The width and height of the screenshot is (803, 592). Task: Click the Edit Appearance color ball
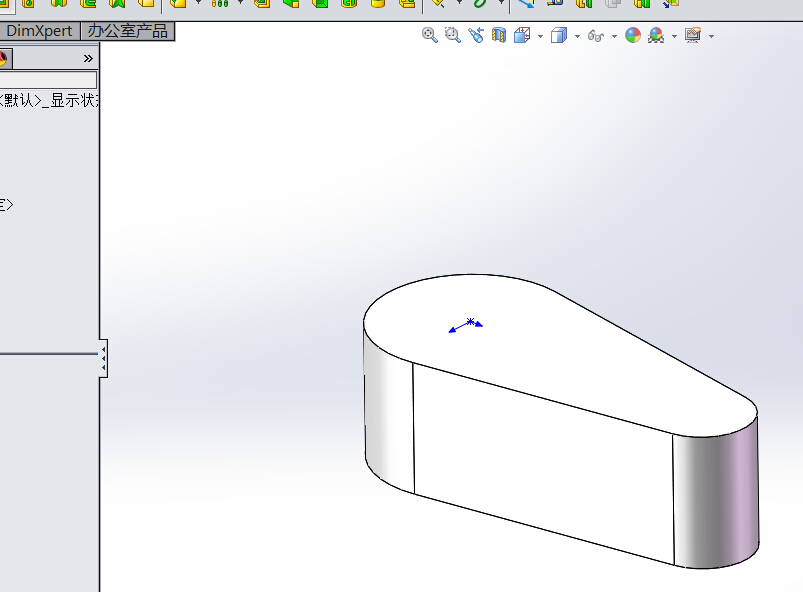[633, 35]
